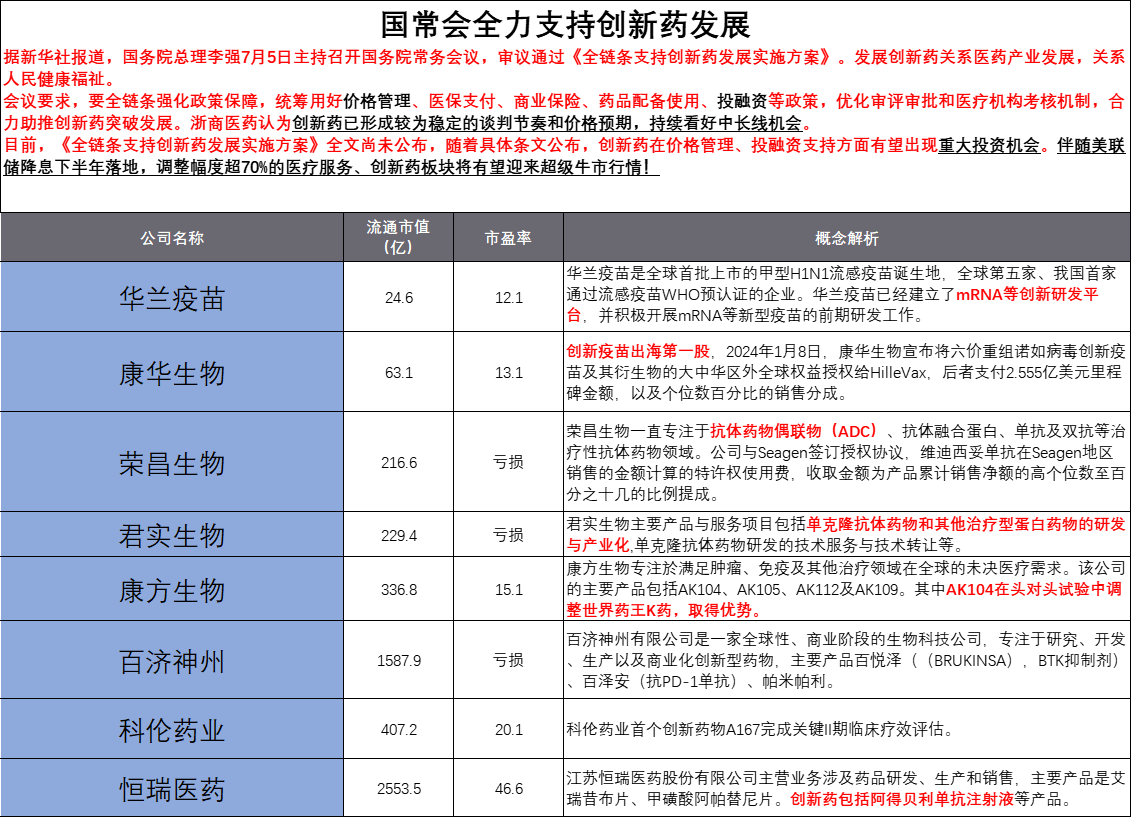Click the title 国常会全力支持创新药发展
1132x818 pixels.
point(565,25)
